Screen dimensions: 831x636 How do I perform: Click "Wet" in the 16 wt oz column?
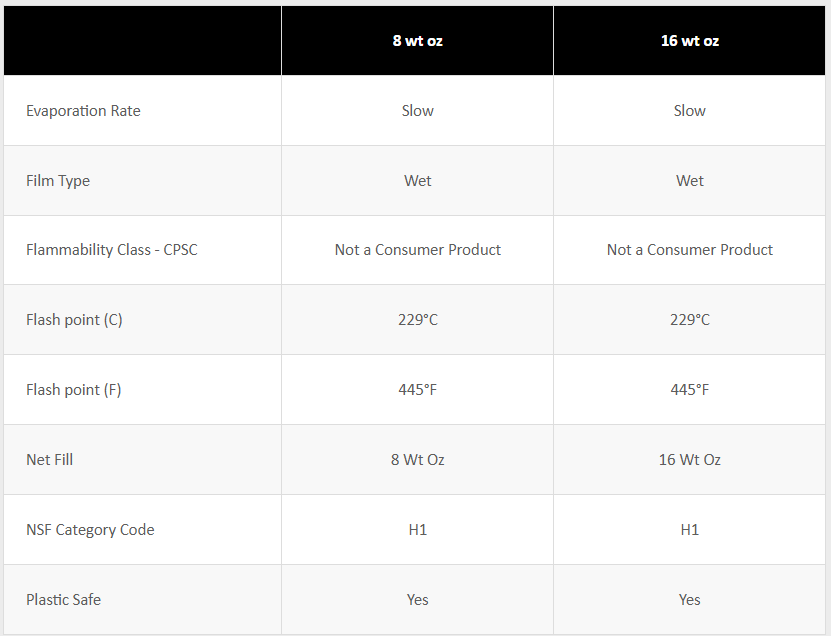pyautogui.click(x=689, y=181)
